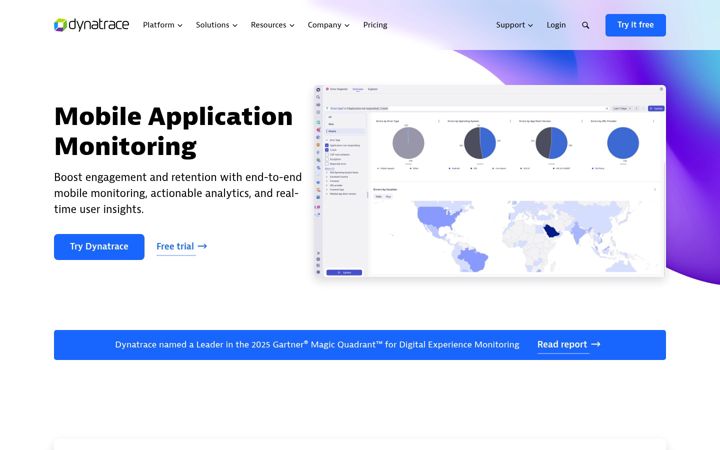The height and width of the screenshot is (450, 720).
Task: Click the dashboard screenshot with world map
Action: (x=490, y=181)
